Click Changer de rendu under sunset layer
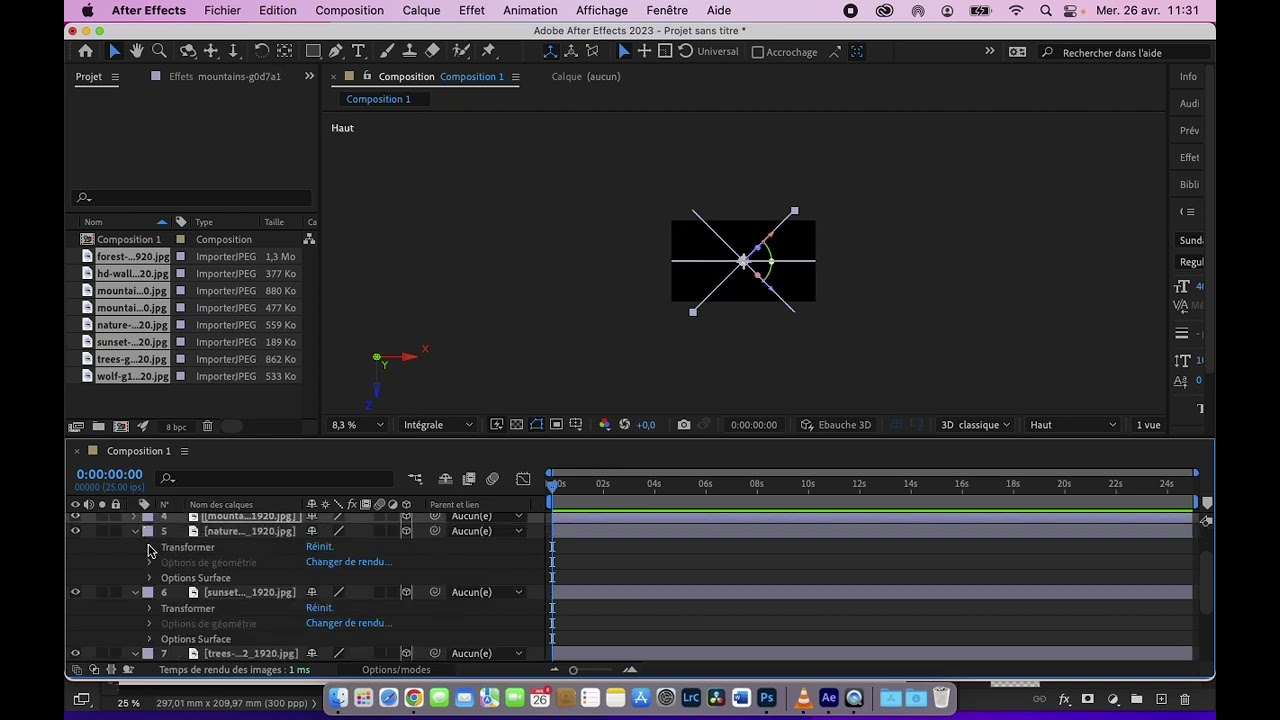The image size is (1280, 720). 349,623
